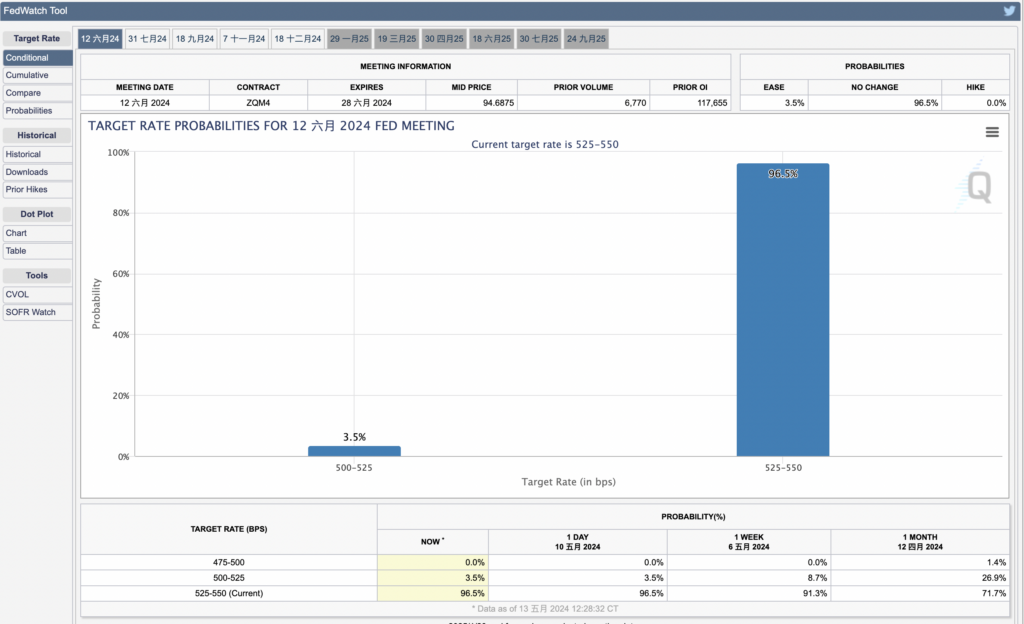
Task: Open the Twitter bird icon
Action: 1009,10
